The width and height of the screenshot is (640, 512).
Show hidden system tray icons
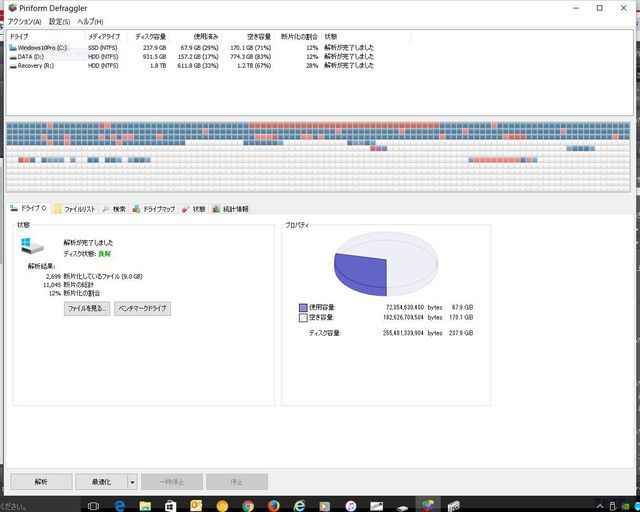click(x=600, y=507)
